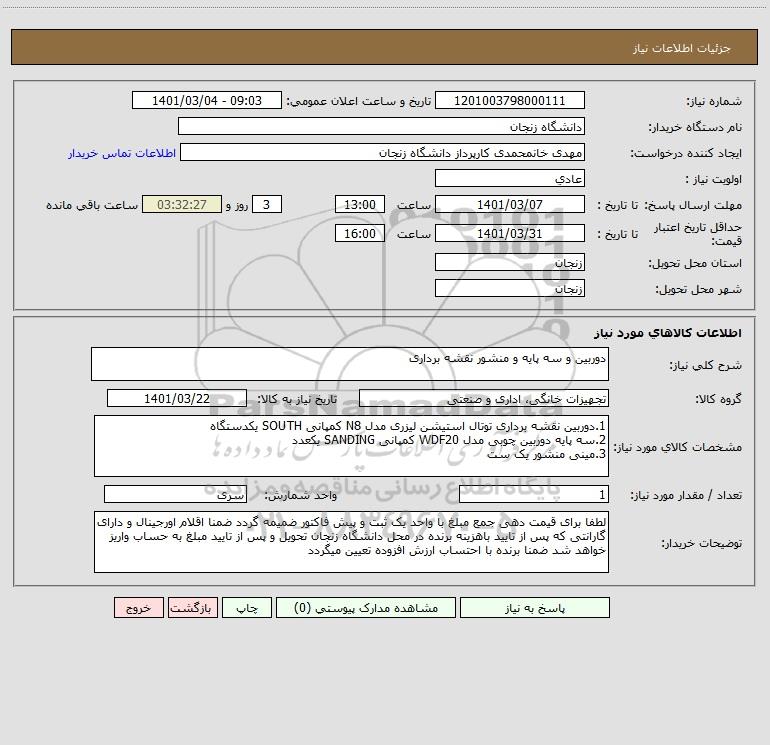Click the اطلاعات کالاهای مورد نیاز section heading
This screenshot has width=770, height=745.
click(668, 333)
